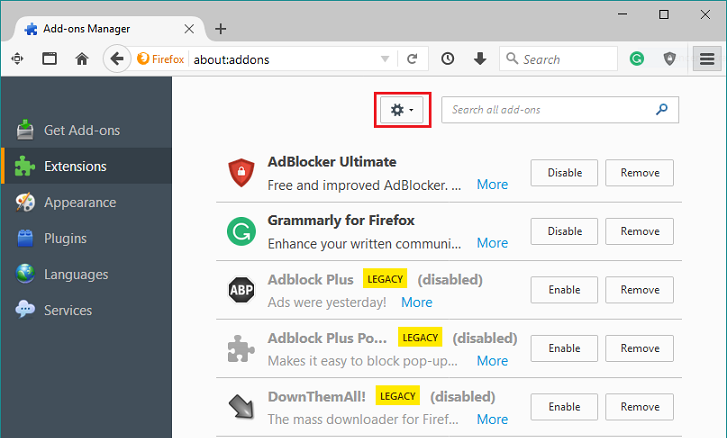Remove Grammarly for Firefox

[x=639, y=231]
